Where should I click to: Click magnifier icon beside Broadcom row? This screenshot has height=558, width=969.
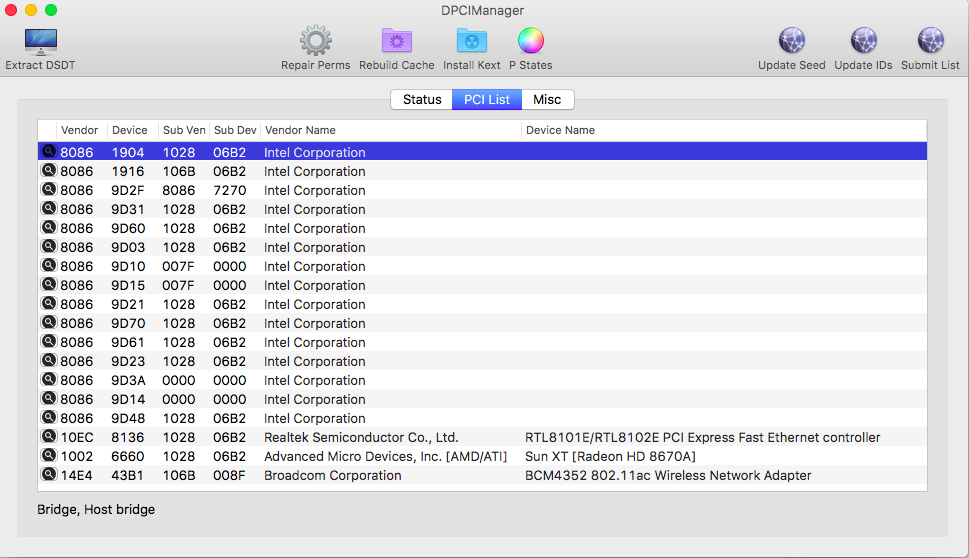click(x=48, y=475)
